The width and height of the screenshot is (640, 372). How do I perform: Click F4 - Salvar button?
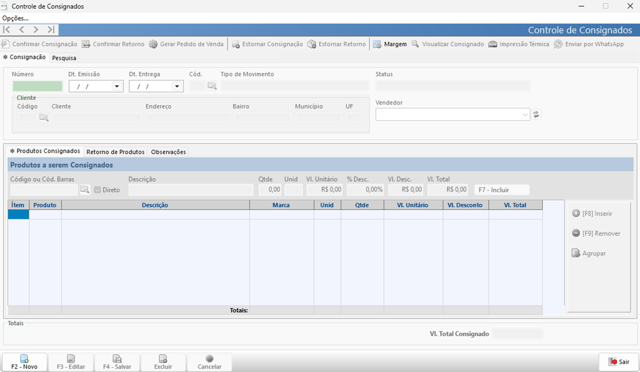pos(117,362)
